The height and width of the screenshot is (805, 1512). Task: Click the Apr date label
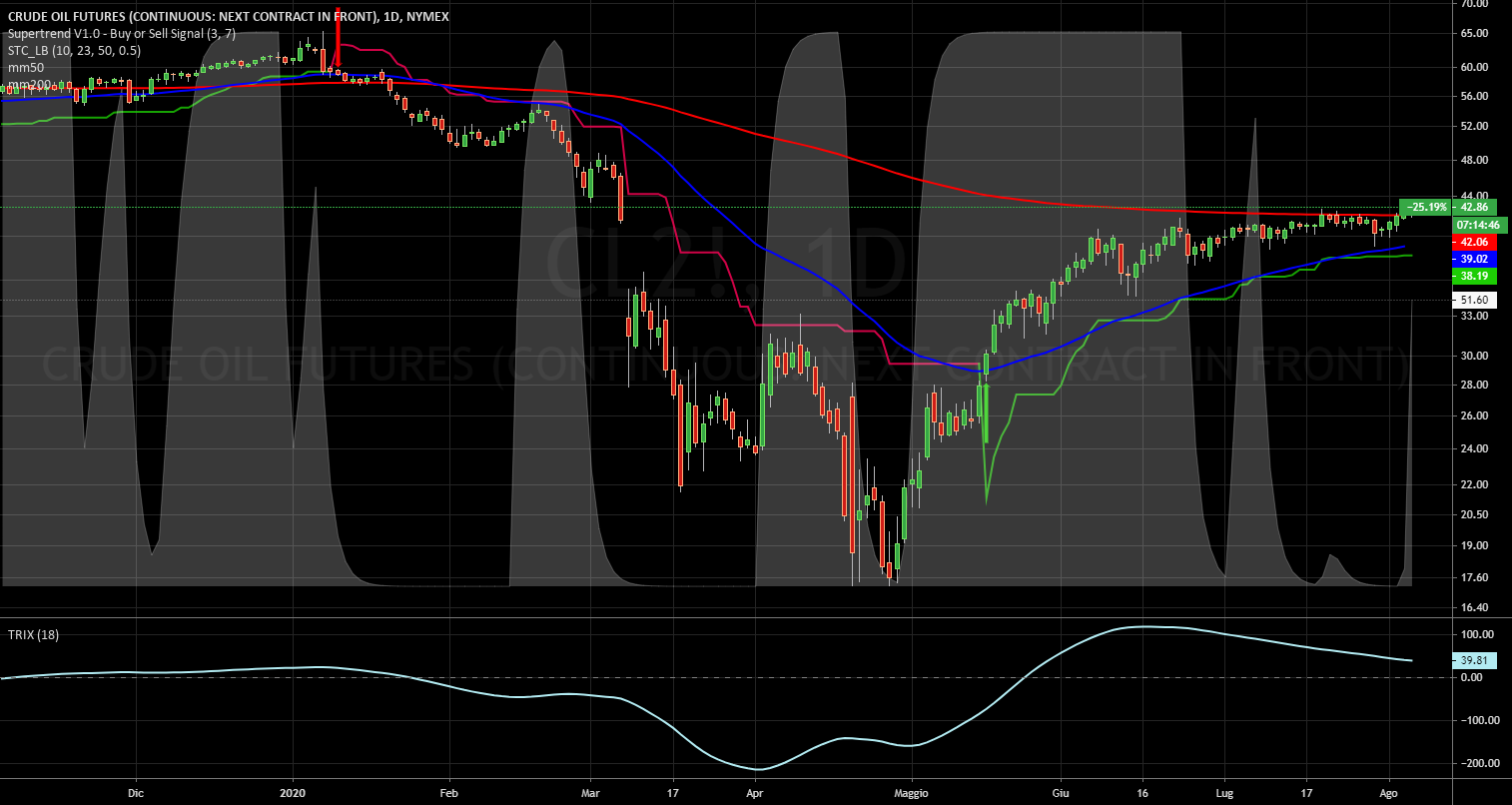[x=754, y=793]
